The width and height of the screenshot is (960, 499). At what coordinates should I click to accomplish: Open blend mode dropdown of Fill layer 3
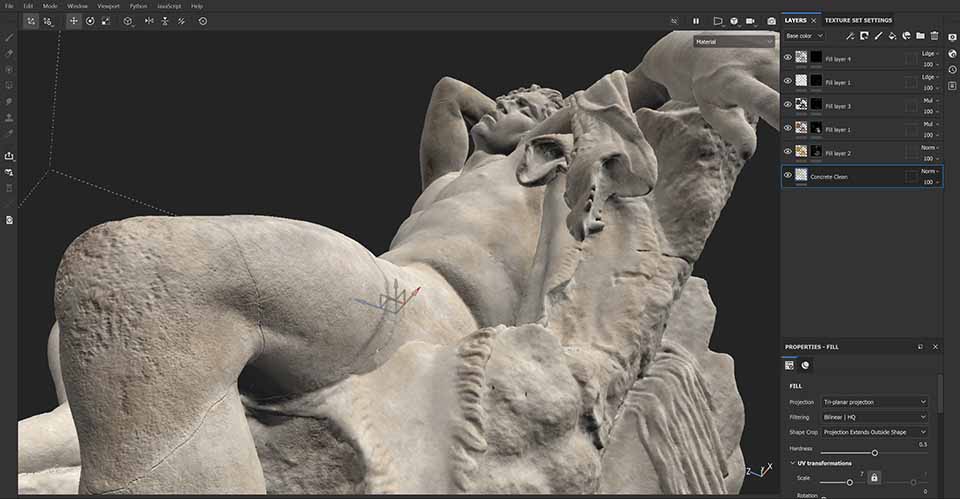pyautogui.click(x=931, y=100)
